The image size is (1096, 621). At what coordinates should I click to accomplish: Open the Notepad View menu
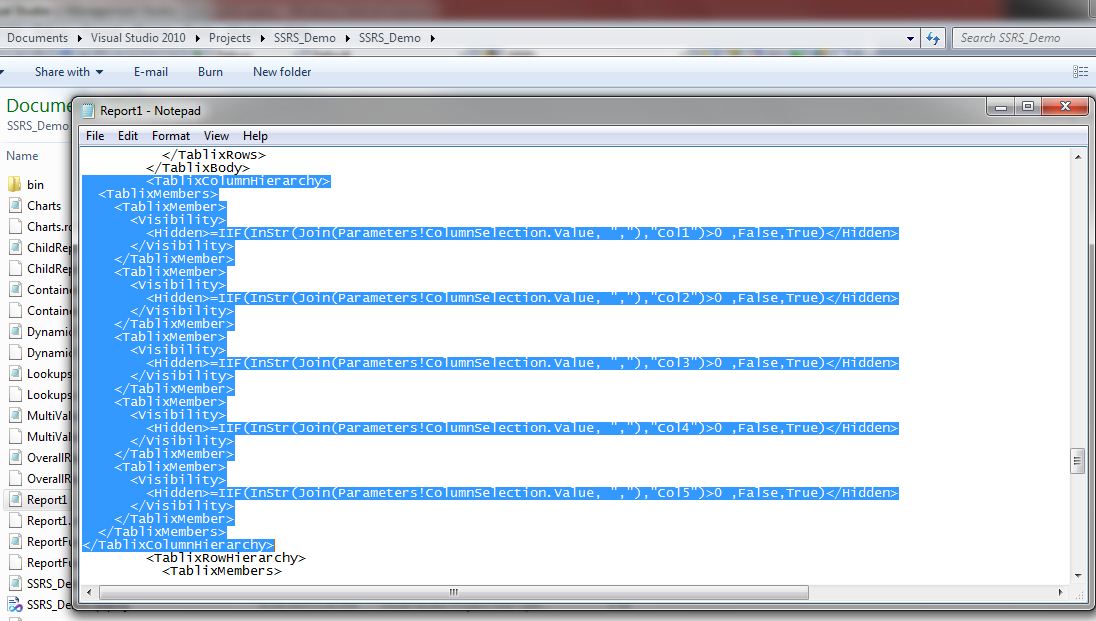pyautogui.click(x=216, y=136)
